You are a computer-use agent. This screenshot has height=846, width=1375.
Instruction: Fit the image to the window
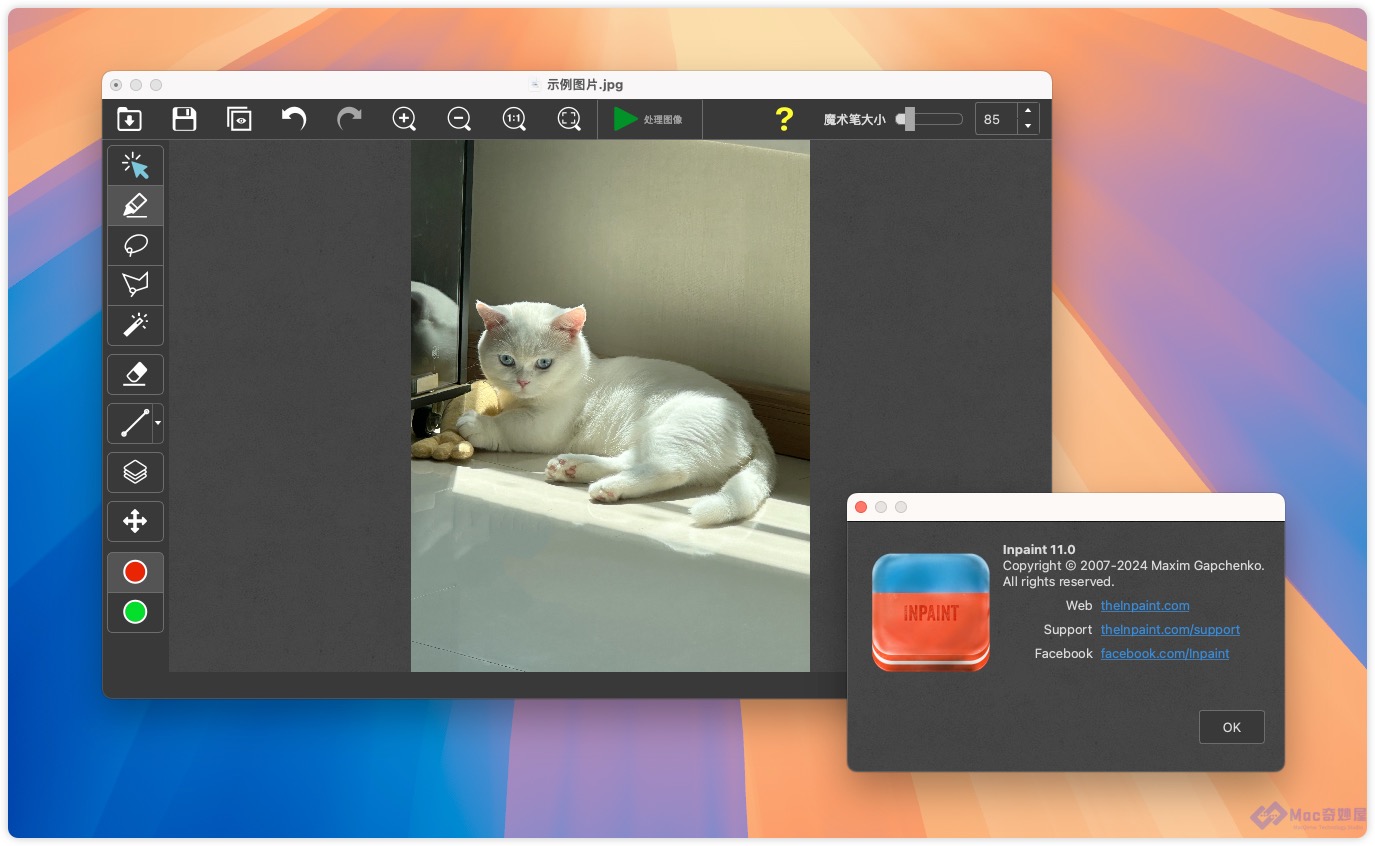pos(569,119)
